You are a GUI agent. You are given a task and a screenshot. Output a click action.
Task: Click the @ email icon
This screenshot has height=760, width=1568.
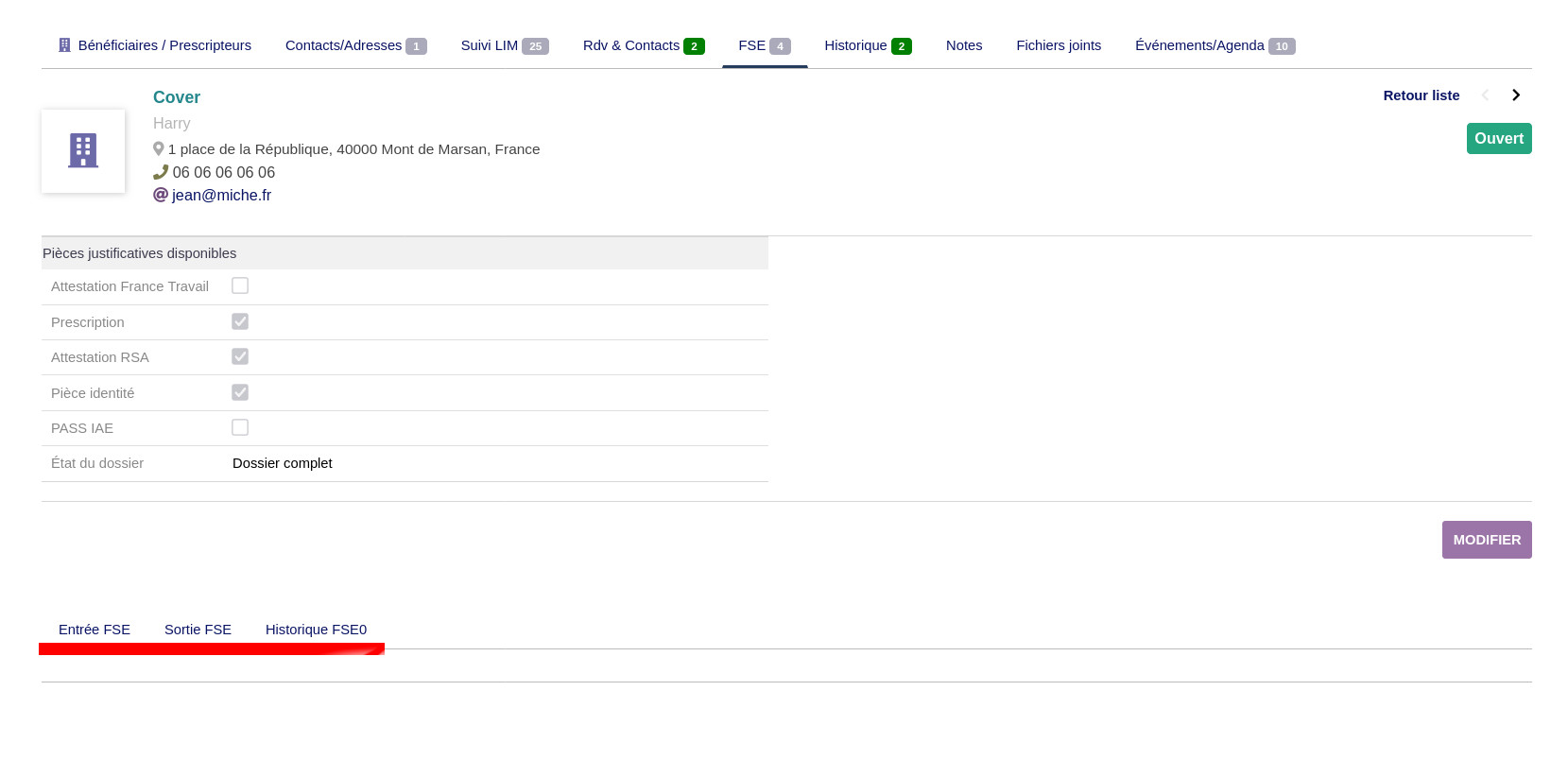click(x=161, y=195)
